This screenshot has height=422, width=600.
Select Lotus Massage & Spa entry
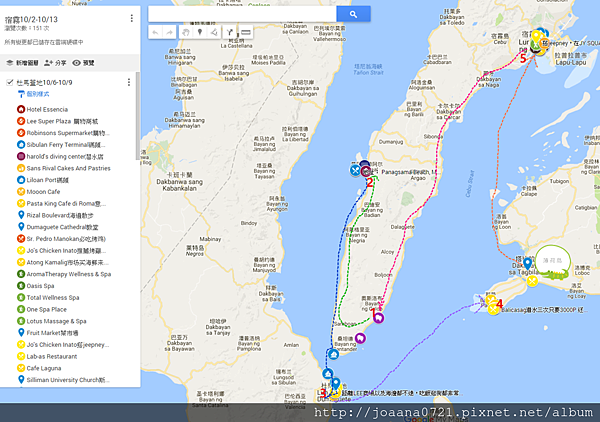(56, 321)
